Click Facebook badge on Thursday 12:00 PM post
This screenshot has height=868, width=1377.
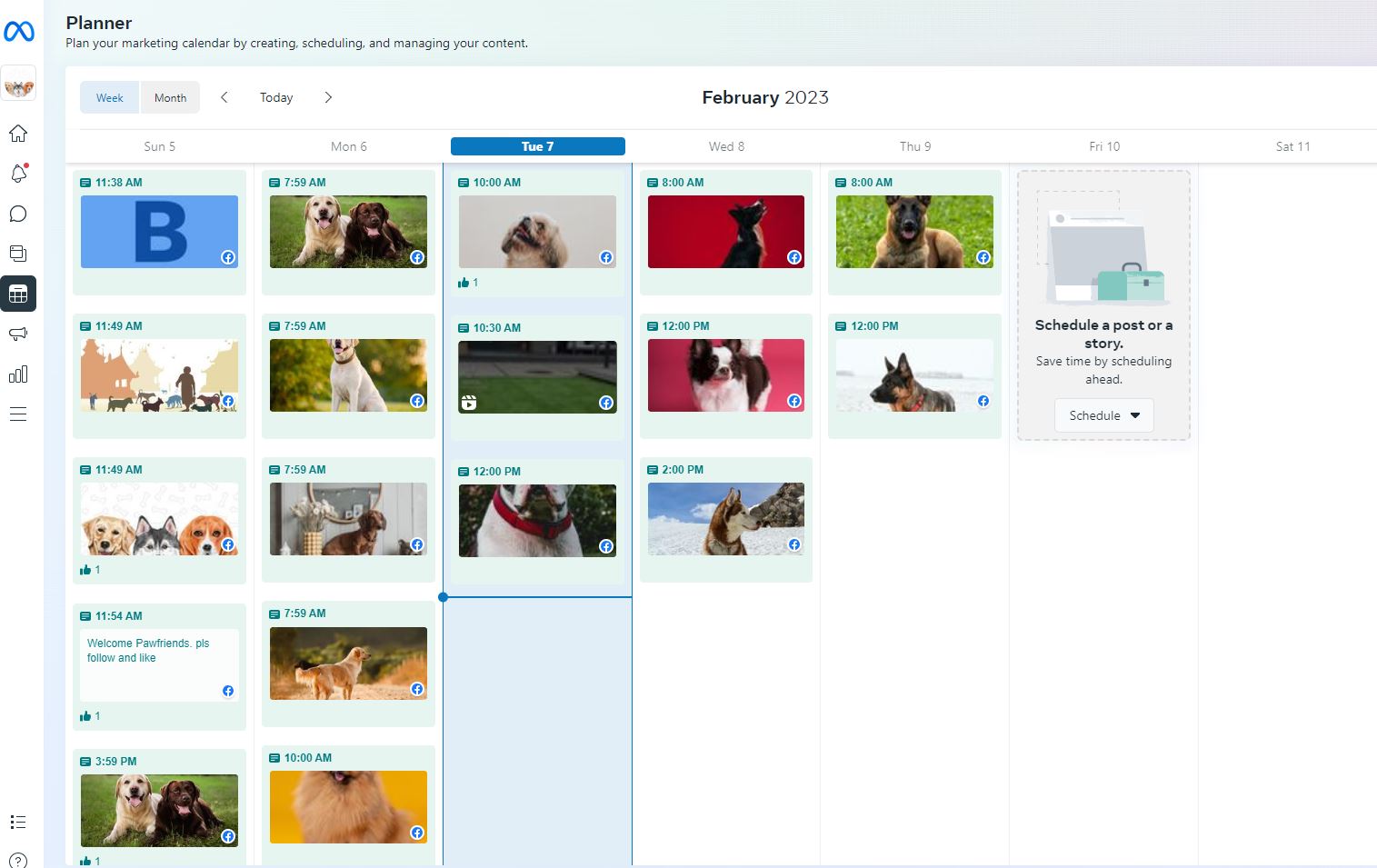tap(983, 401)
